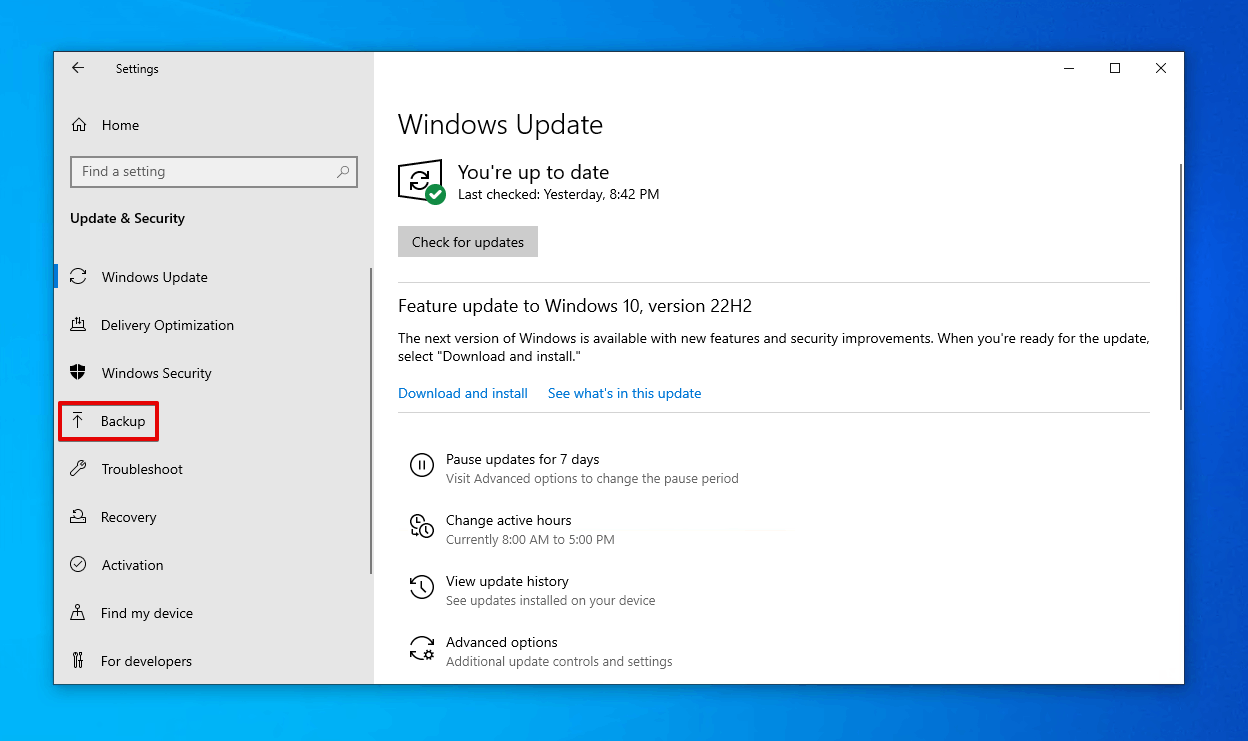
Task: Click the back arrow in Settings
Action: 78,68
